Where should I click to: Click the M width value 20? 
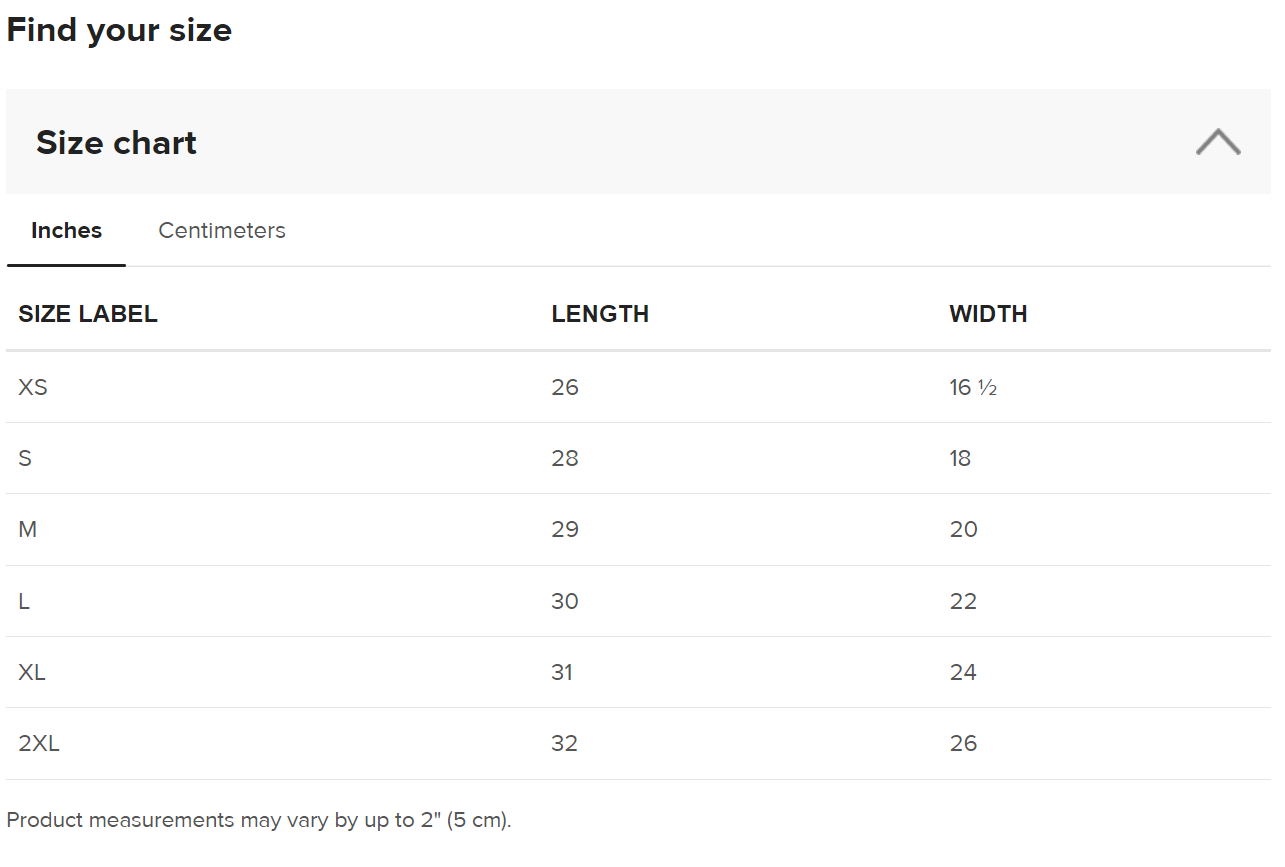(963, 529)
